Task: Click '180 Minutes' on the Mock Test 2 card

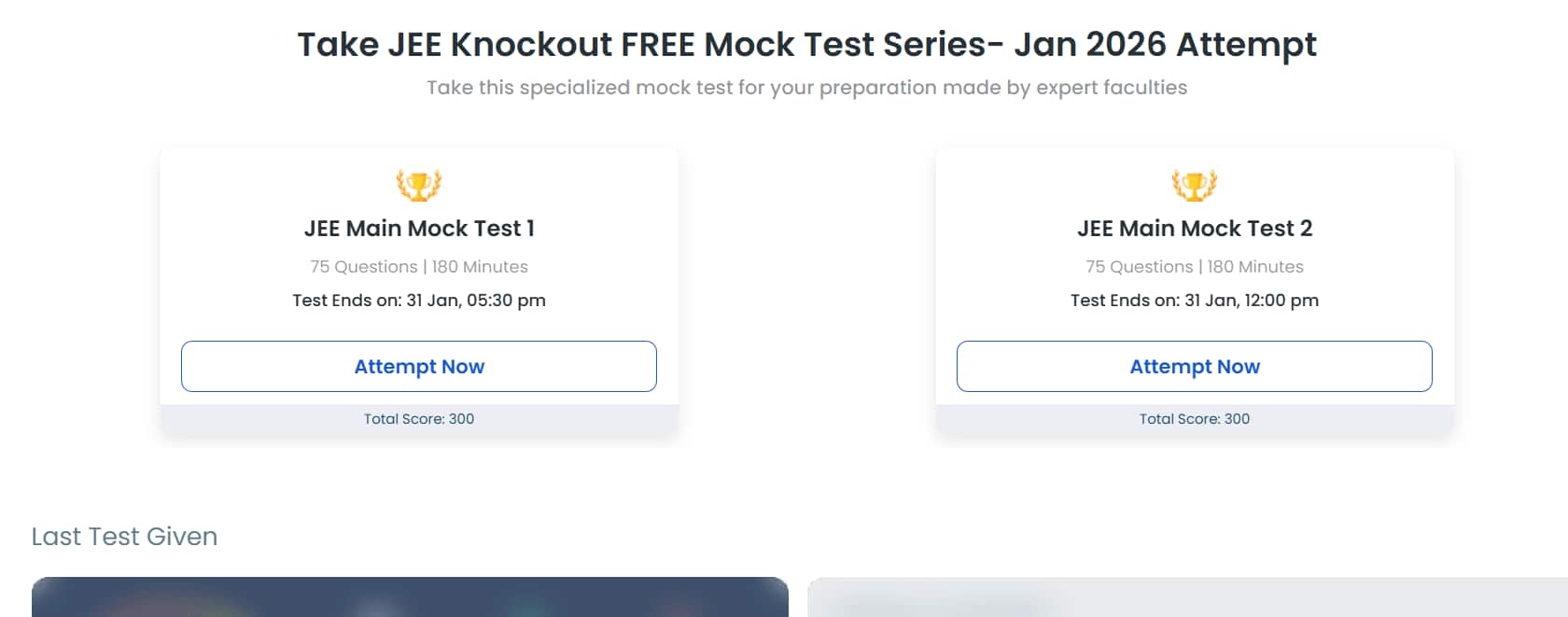Action: pos(1255,267)
